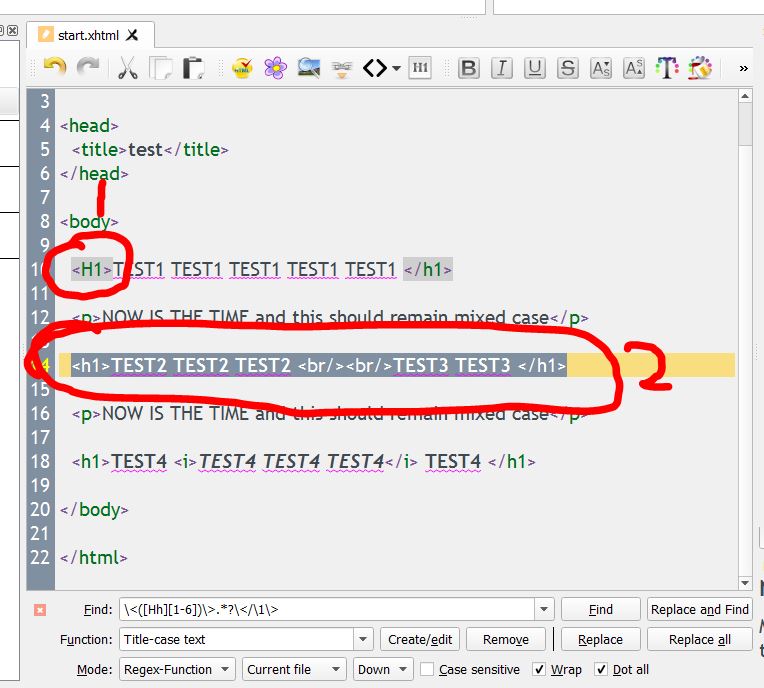This screenshot has height=688, width=764.
Task: Click the Create/edit function button
Action: pos(420,639)
